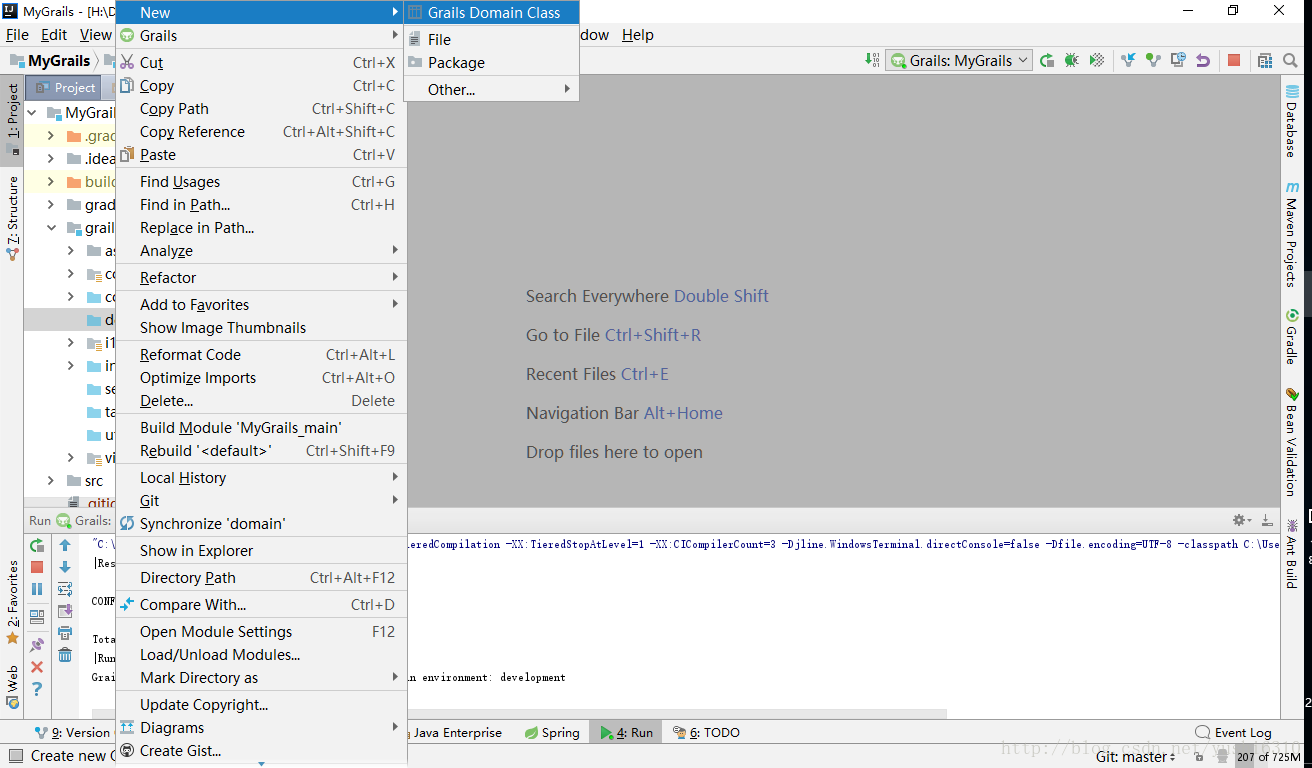The width and height of the screenshot is (1312, 768).
Task: Select Package in New submenu
Action: [x=491, y=62]
